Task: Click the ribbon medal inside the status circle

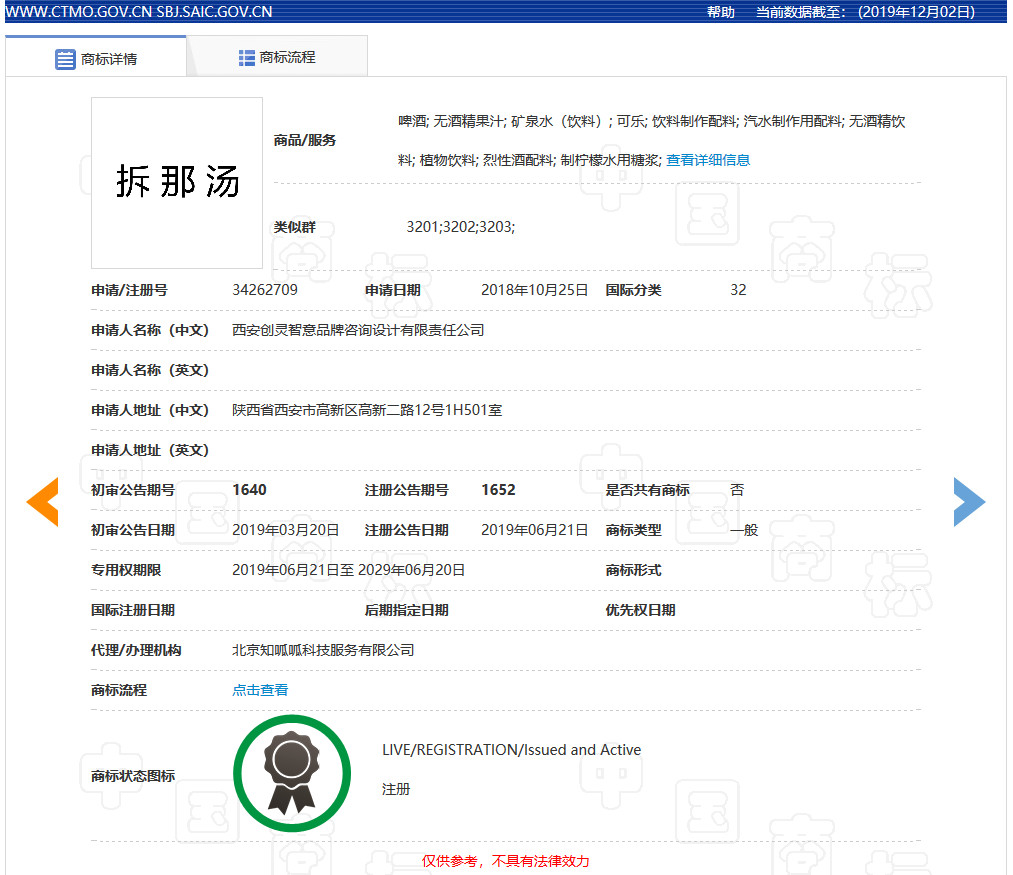Action: (x=292, y=772)
